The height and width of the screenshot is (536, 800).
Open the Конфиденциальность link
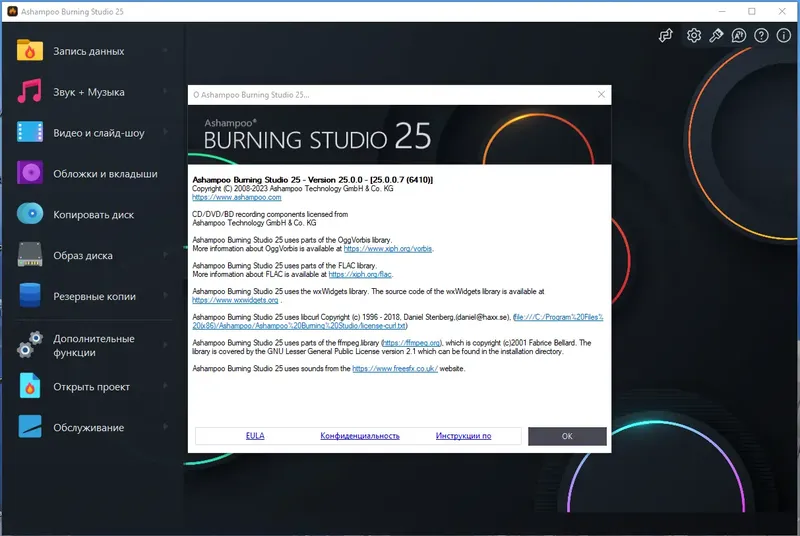(360, 436)
